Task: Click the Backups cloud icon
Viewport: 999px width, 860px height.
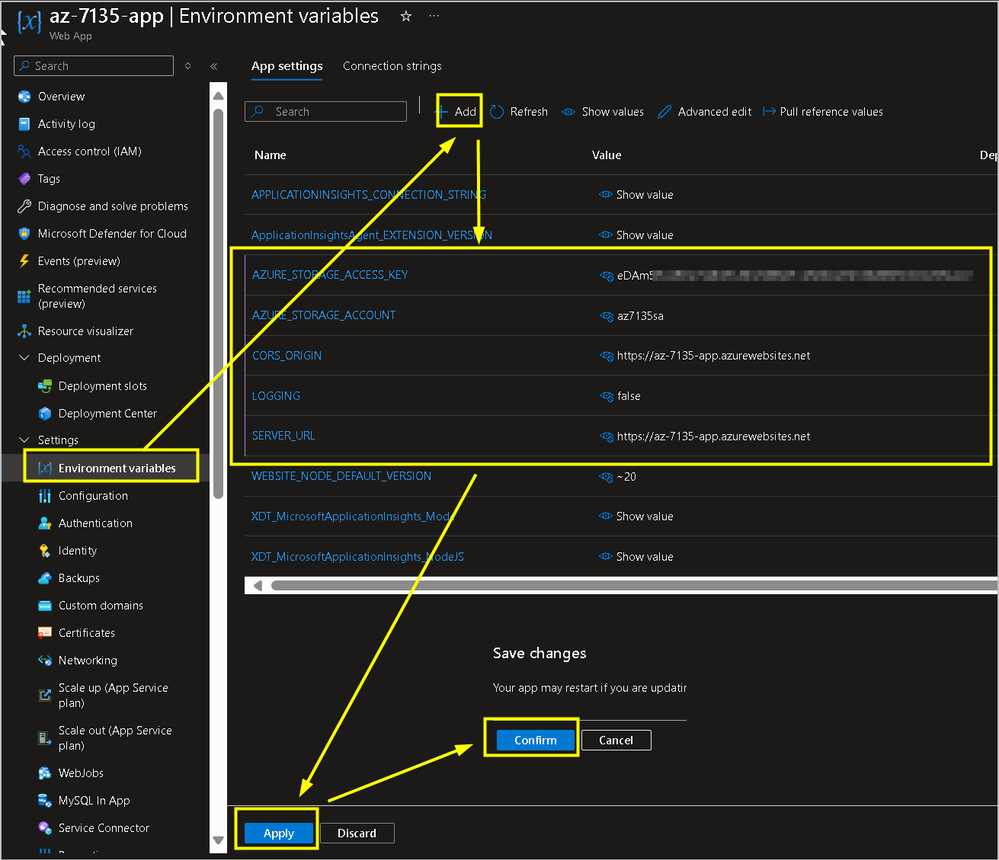Action: [x=45, y=578]
